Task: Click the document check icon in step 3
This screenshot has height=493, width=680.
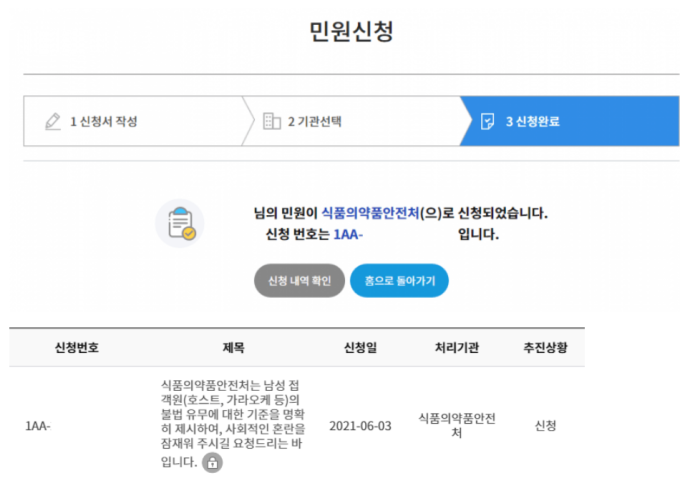Action: tap(487, 121)
